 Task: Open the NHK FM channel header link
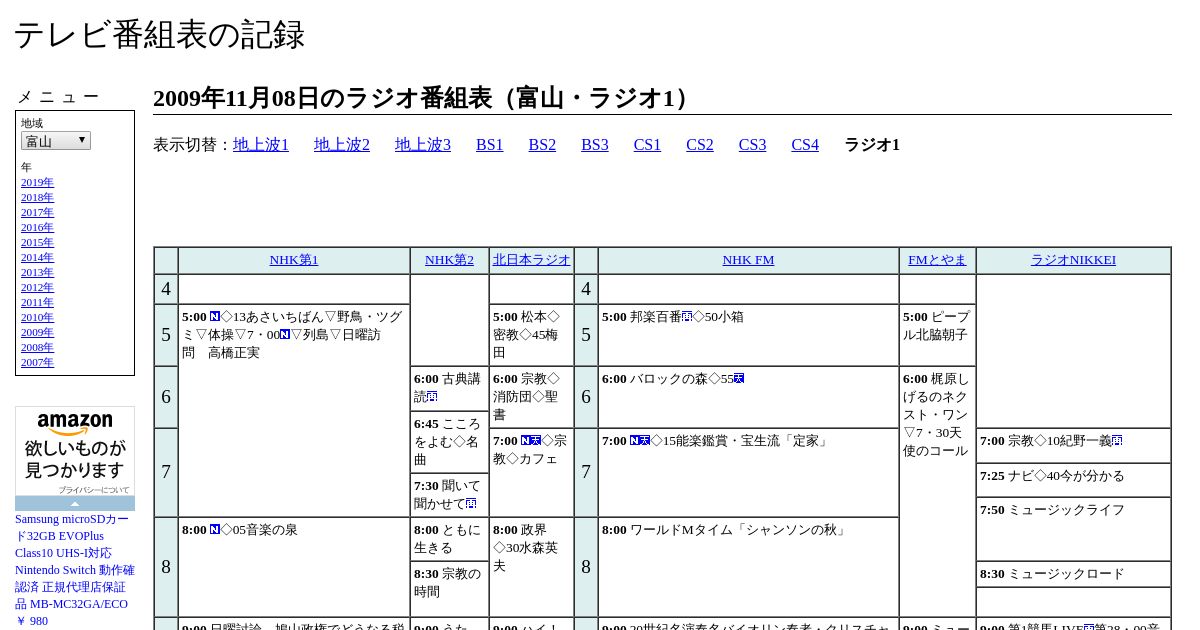[748, 260]
